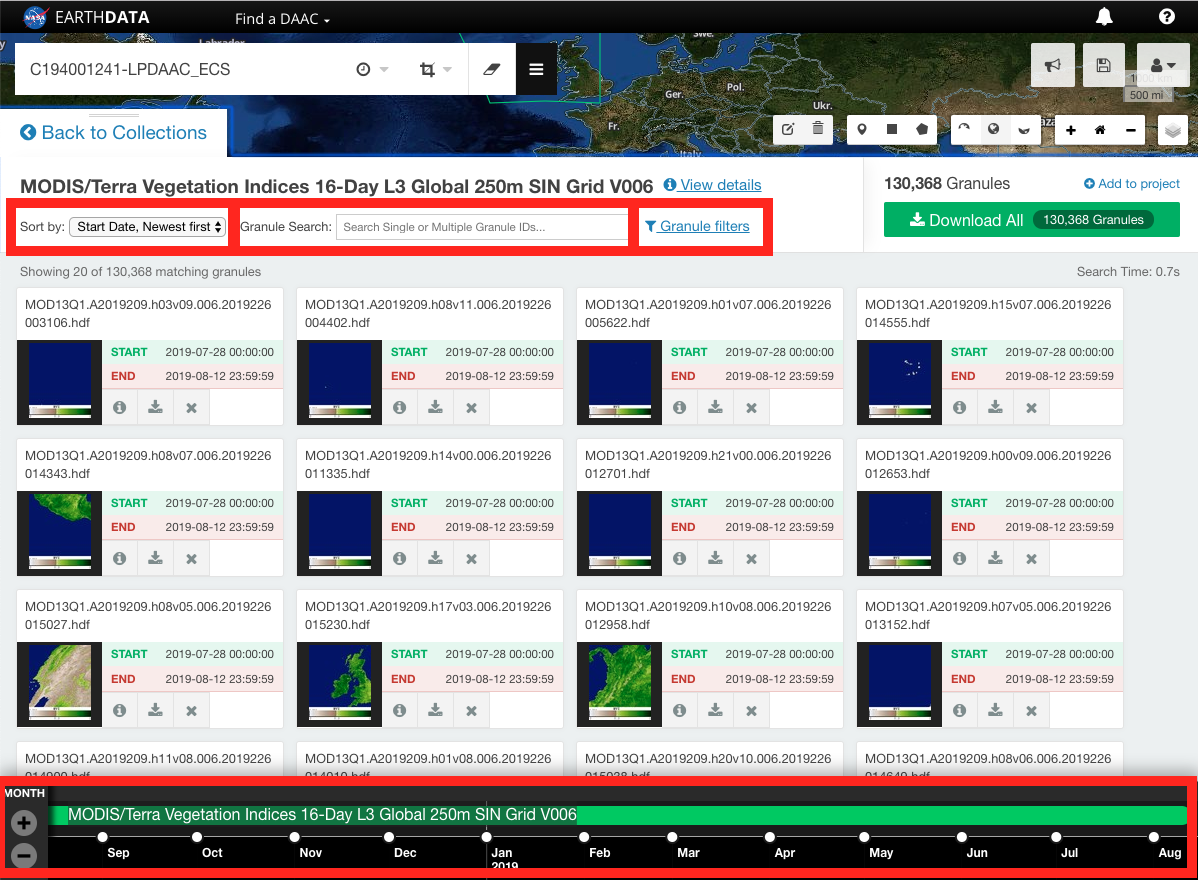The height and width of the screenshot is (880, 1198).
Task: Zoom out the timeline
Action: point(24,855)
